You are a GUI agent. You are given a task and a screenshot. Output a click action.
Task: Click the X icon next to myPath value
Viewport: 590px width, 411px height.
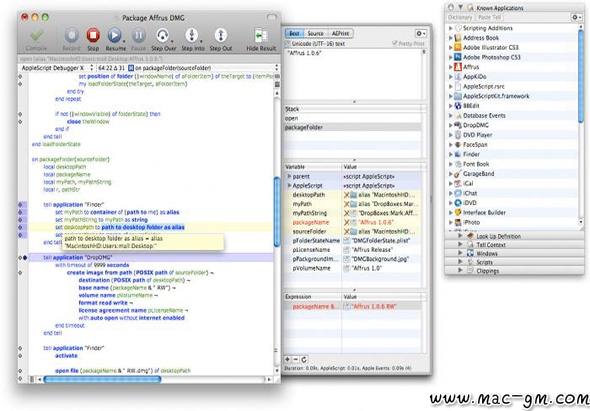point(347,204)
